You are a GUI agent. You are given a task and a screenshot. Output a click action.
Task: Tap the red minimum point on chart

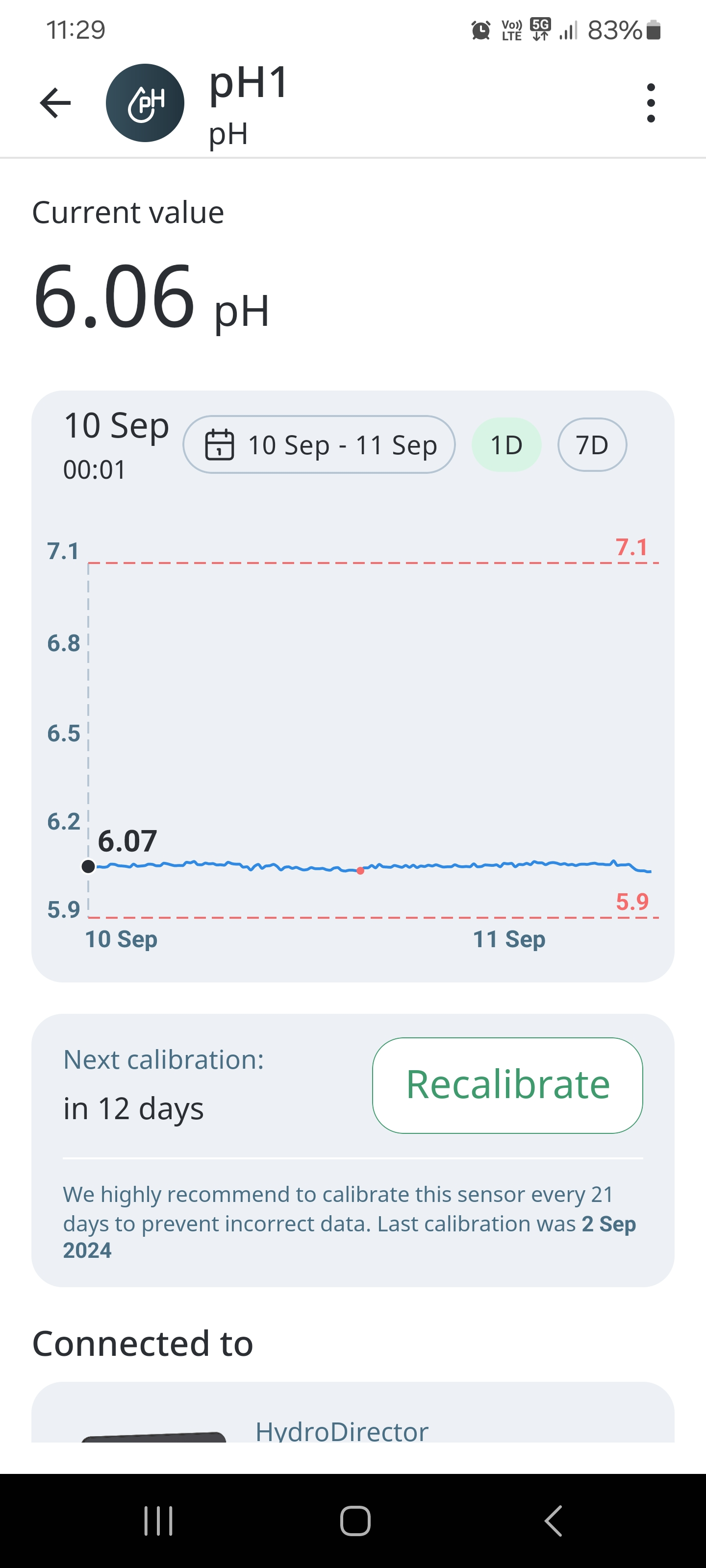[x=361, y=871]
